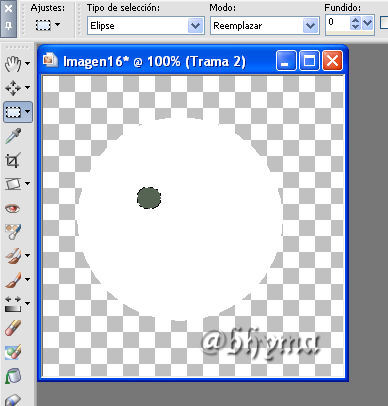Select the Makeover tool
The height and width of the screenshot is (406, 388).
point(13,232)
